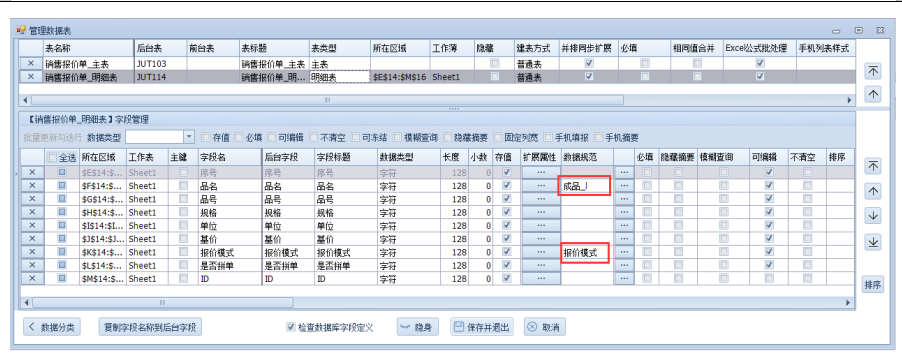902x363 pixels.
Task: Remove the 报价模式 field row with X
Action: (32, 251)
